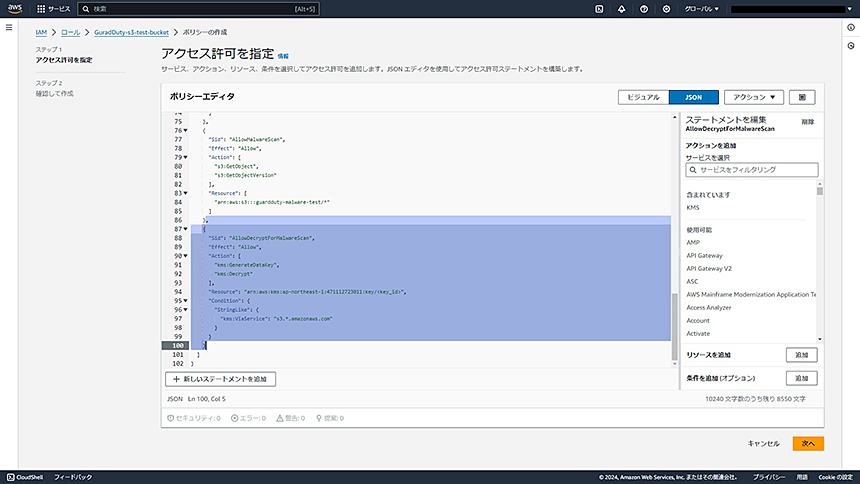Select ASC service
Image resolution: width=860 pixels, height=484 pixels.
pyautogui.click(x=692, y=282)
